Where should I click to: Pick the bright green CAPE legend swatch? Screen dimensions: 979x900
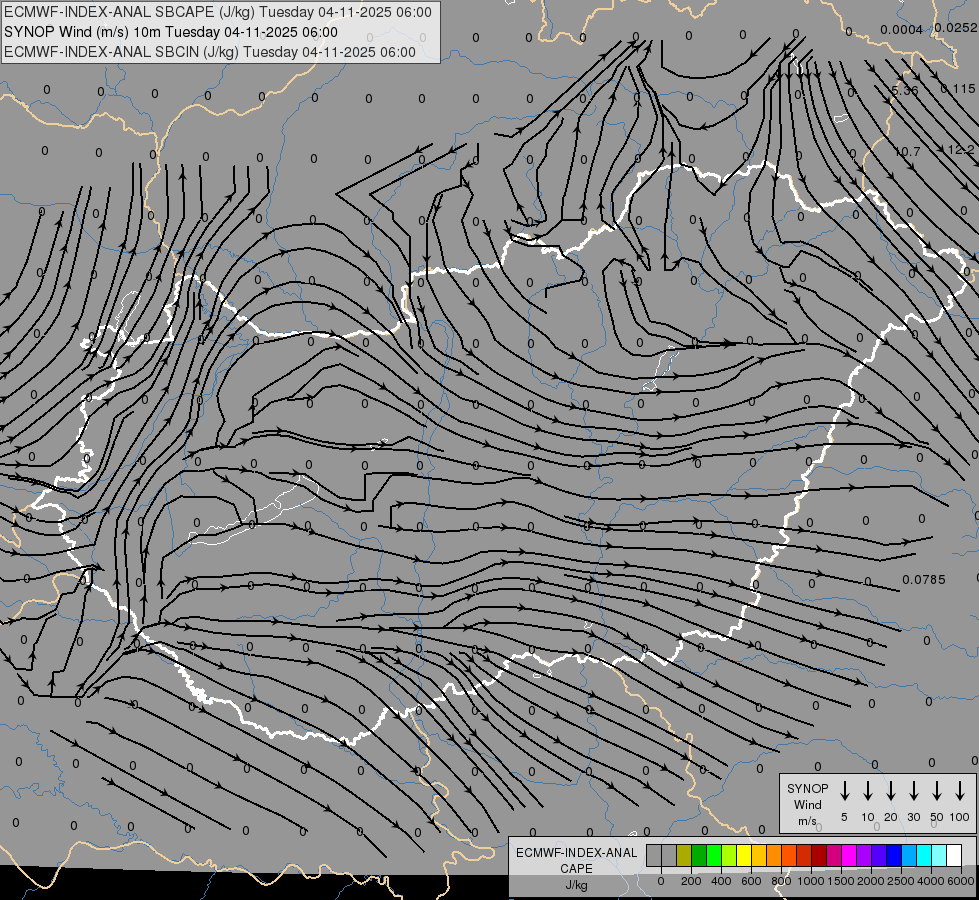(714, 855)
